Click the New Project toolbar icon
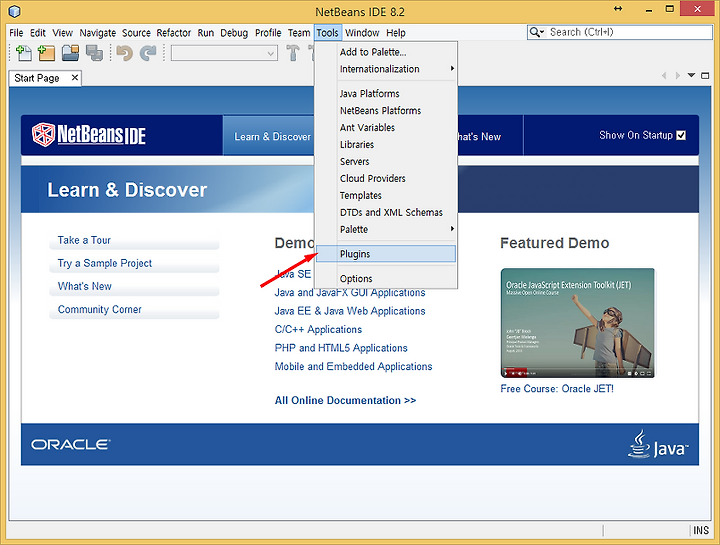This screenshot has height=545, width=720. point(46,53)
